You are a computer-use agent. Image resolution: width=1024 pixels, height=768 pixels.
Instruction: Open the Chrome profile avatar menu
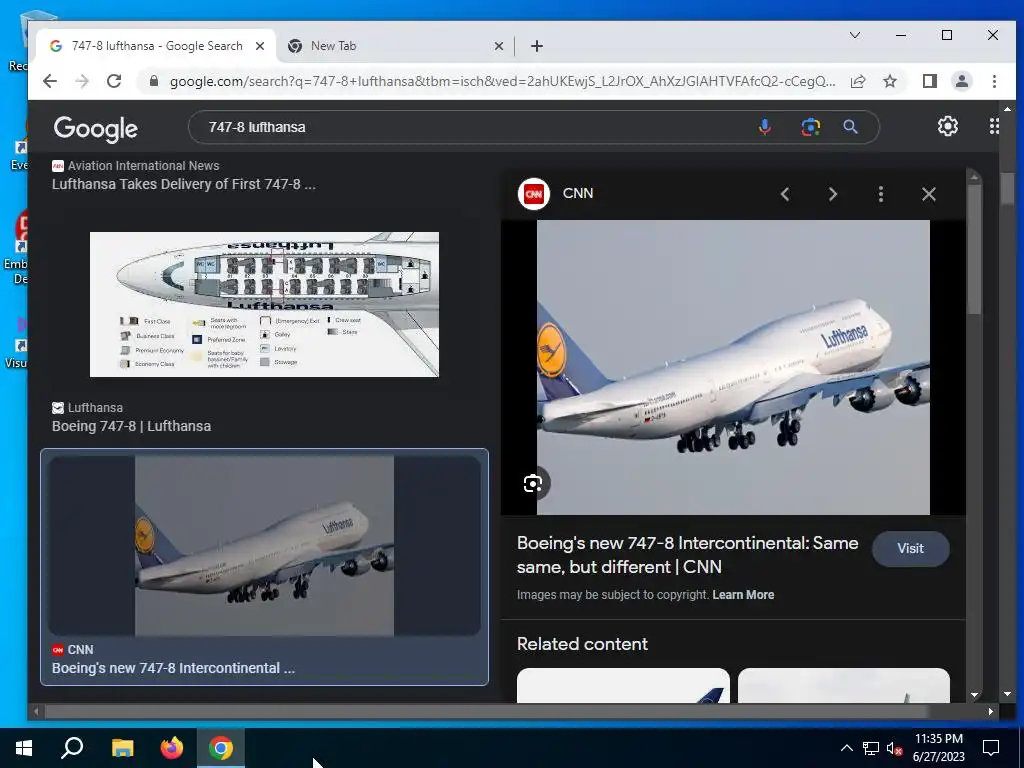[x=961, y=81]
